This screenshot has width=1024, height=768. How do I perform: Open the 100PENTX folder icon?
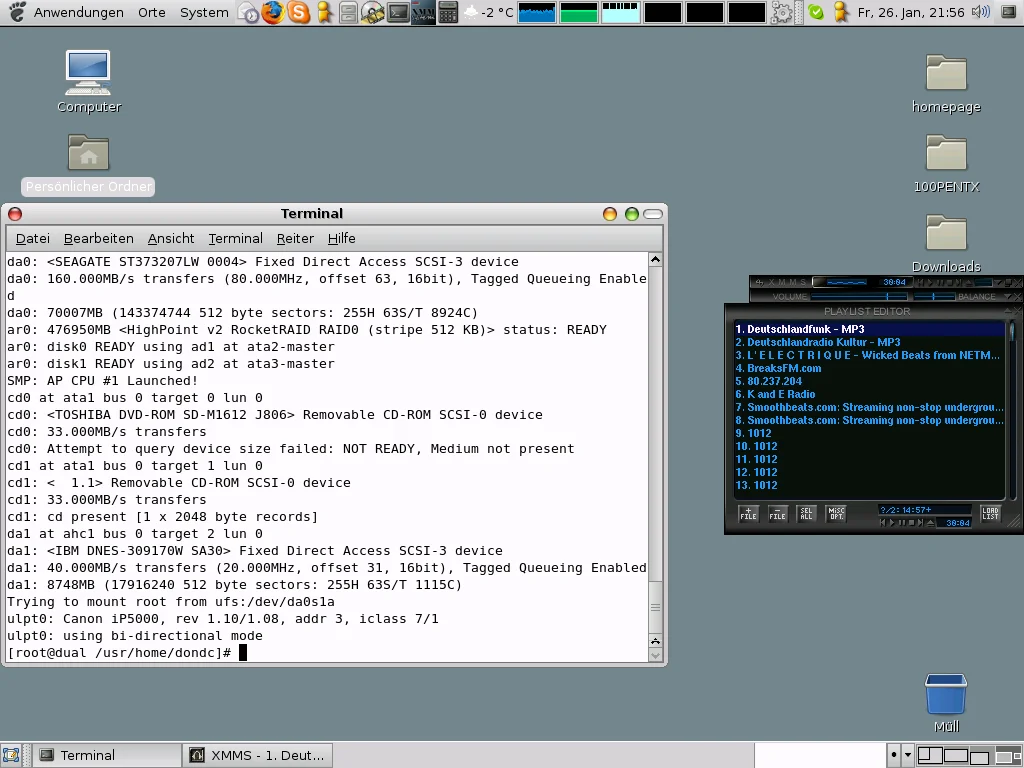point(946,153)
